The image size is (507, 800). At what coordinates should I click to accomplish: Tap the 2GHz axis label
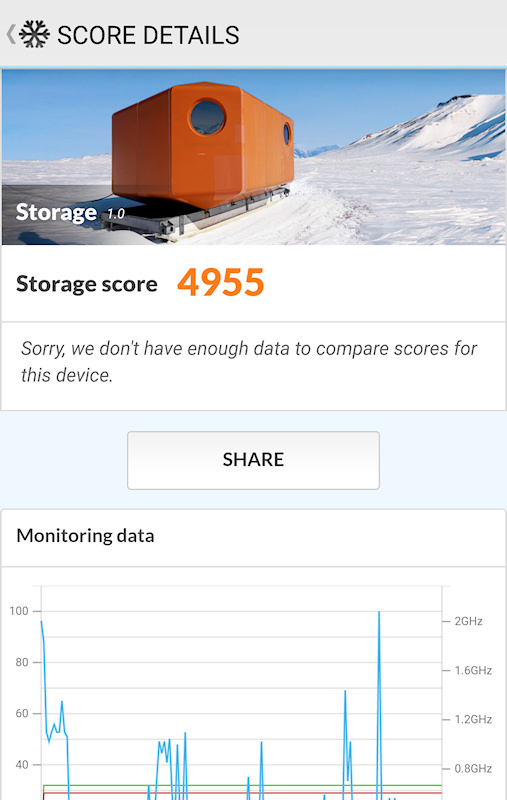468,621
